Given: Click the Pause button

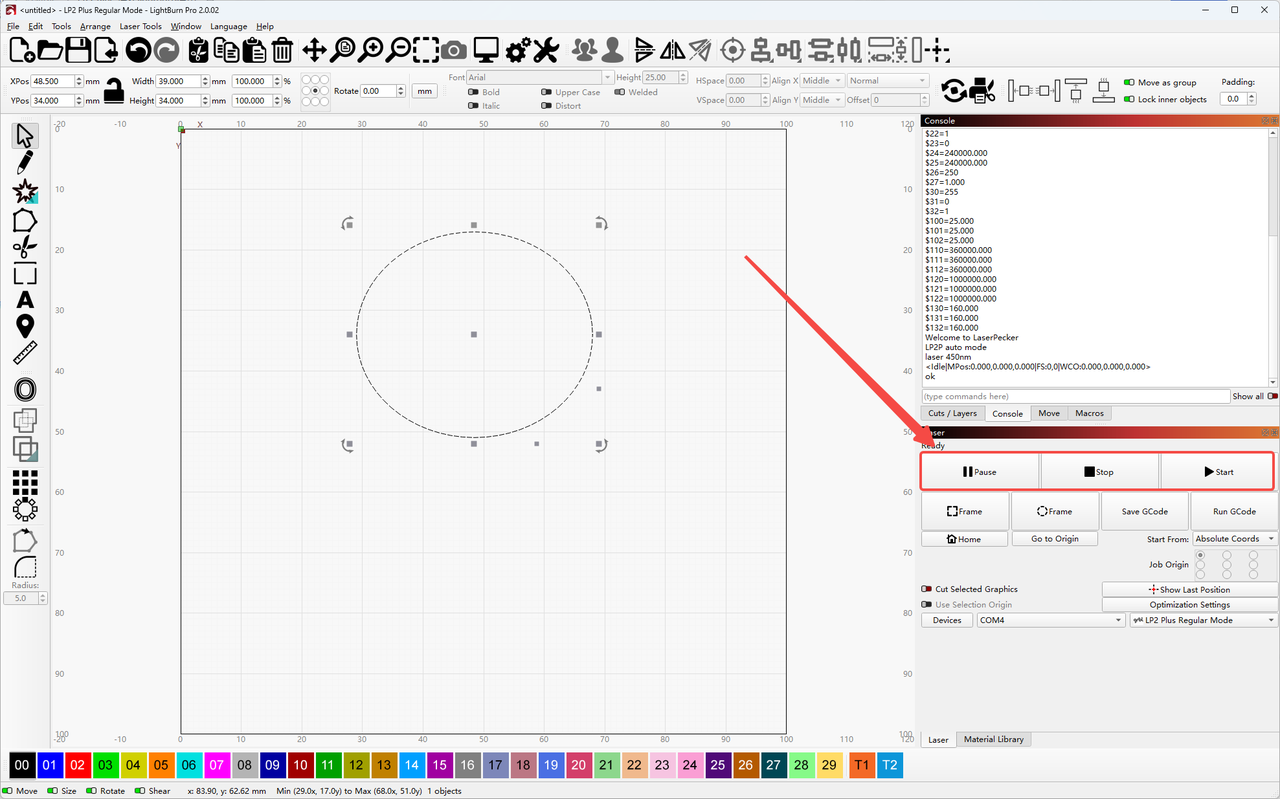Looking at the screenshot, I should 980,472.
